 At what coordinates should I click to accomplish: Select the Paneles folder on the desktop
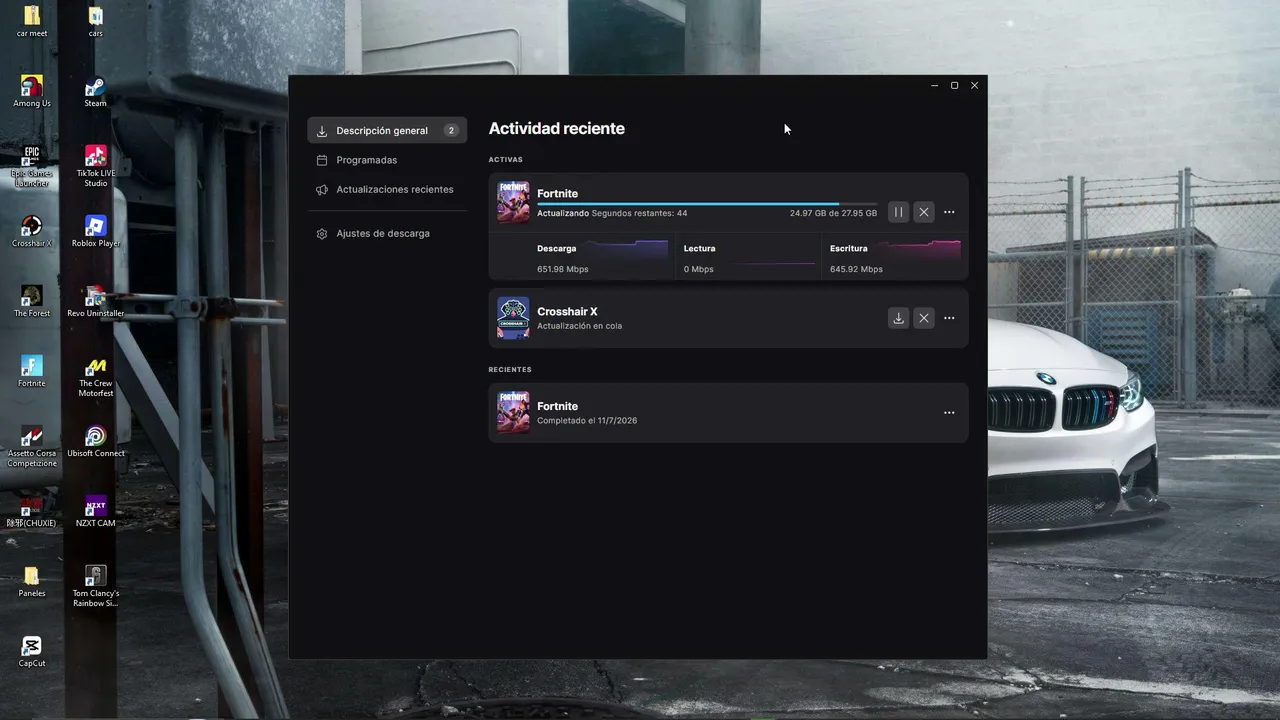click(32, 582)
